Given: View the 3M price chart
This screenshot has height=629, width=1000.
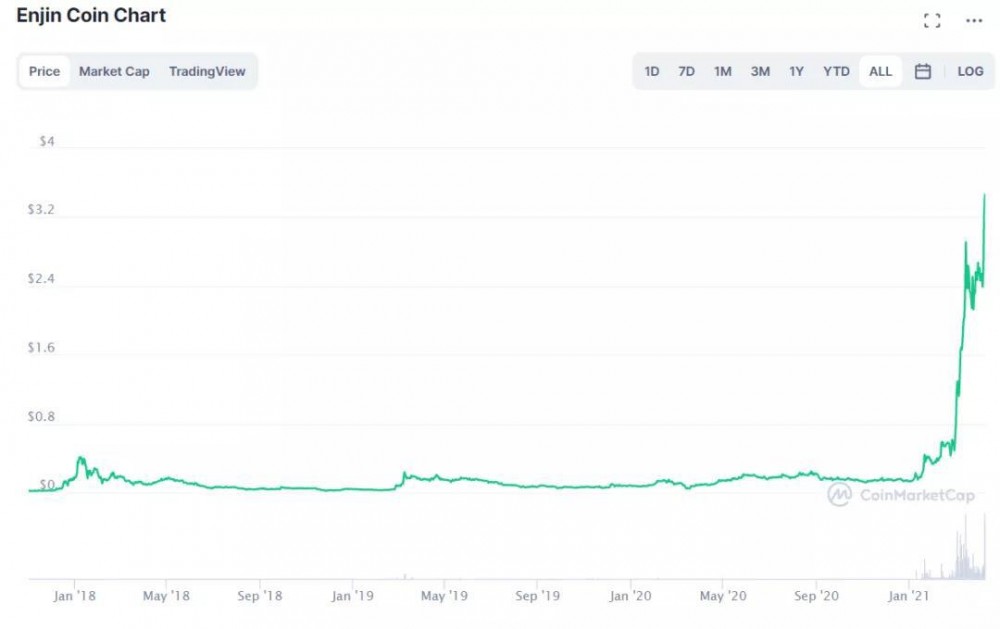Looking at the screenshot, I should (x=760, y=71).
